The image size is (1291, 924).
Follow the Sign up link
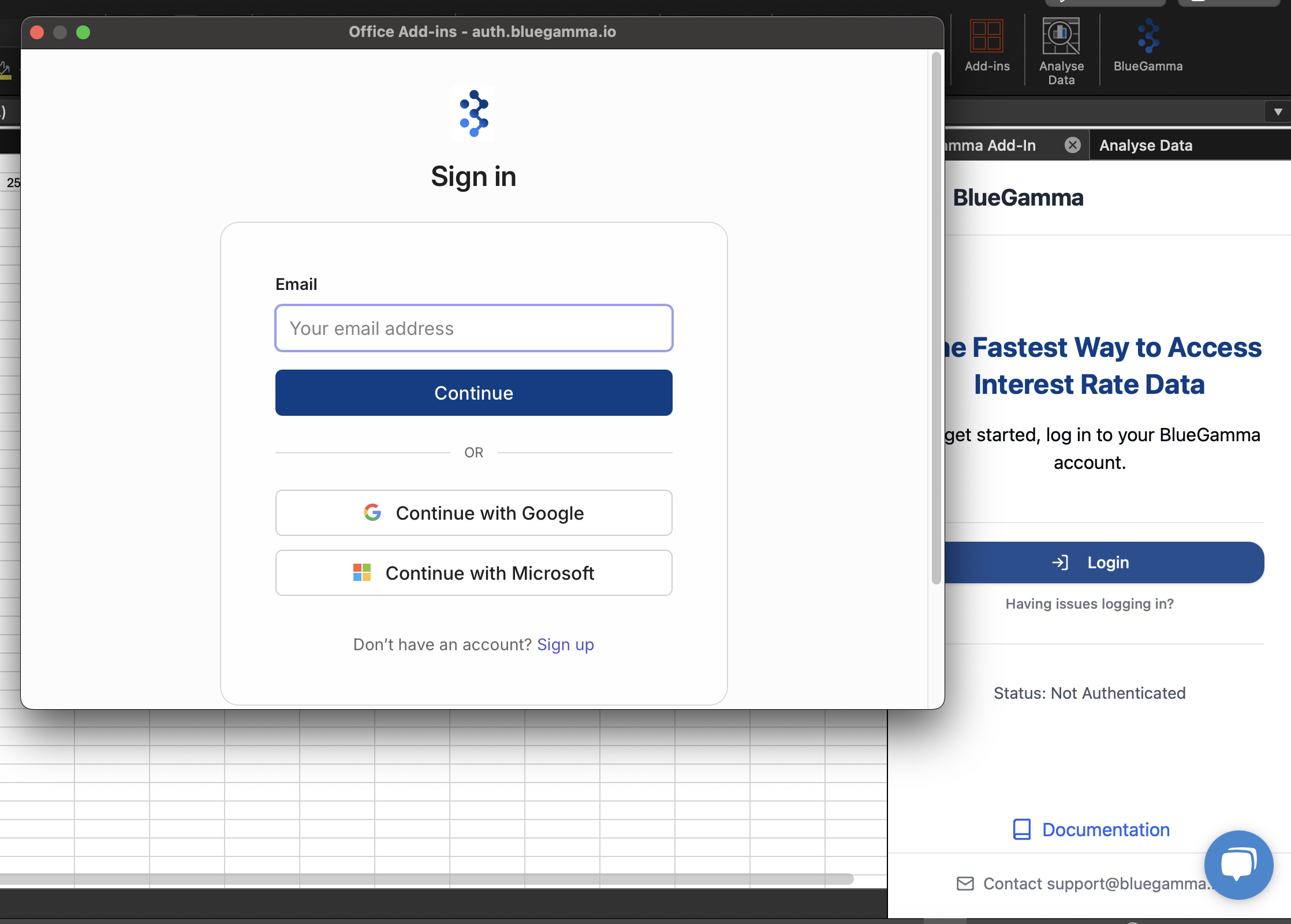pyautogui.click(x=565, y=644)
